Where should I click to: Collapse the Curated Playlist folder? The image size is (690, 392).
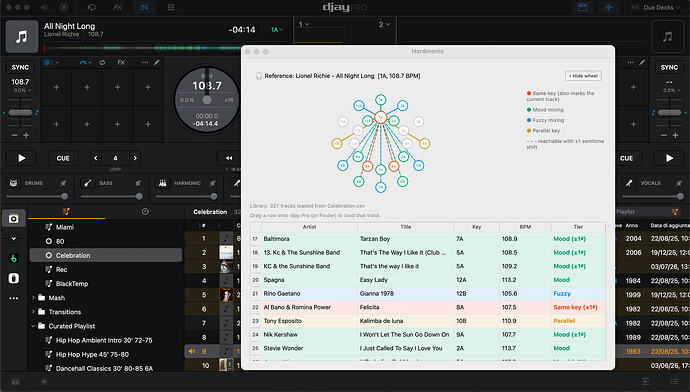[33, 326]
